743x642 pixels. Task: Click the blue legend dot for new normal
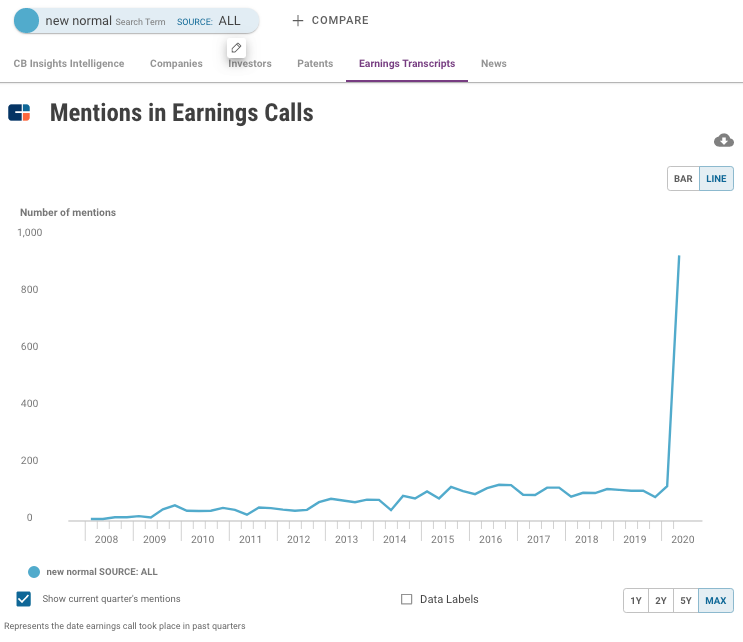coord(34,572)
